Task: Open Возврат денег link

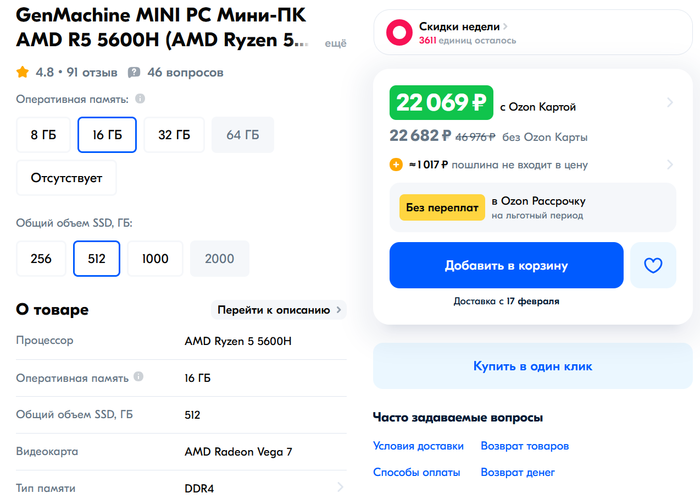Action: click(x=517, y=472)
